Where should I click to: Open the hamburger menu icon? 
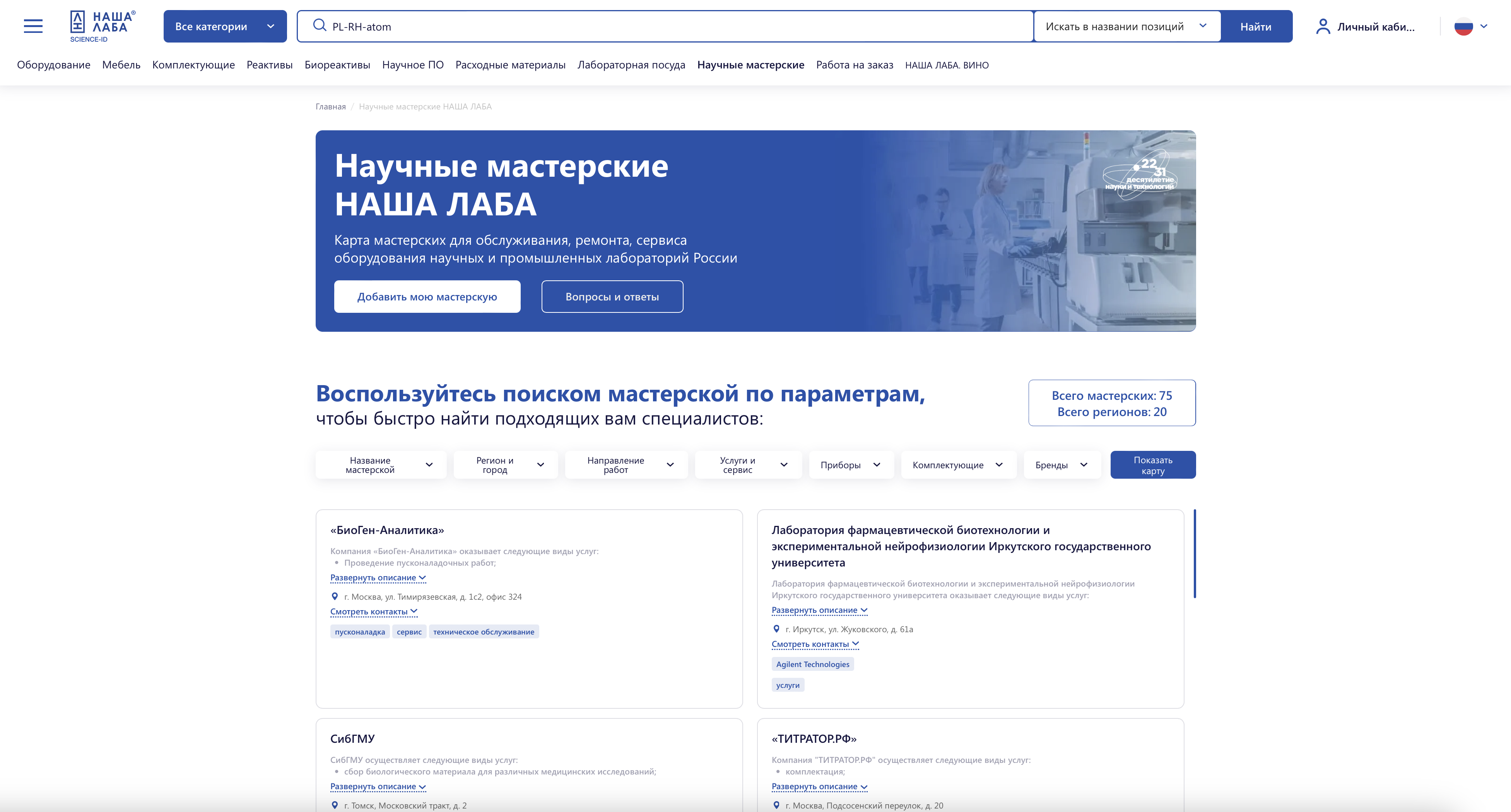[x=33, y=26]
